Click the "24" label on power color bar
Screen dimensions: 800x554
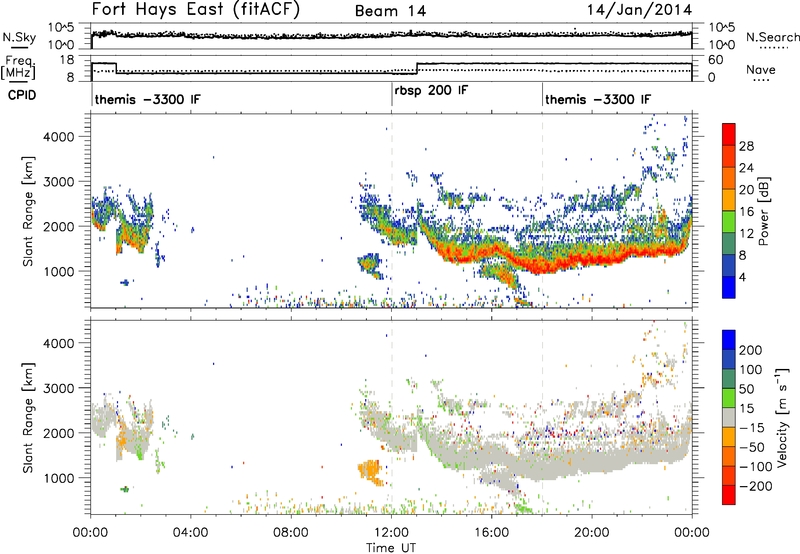746,168
